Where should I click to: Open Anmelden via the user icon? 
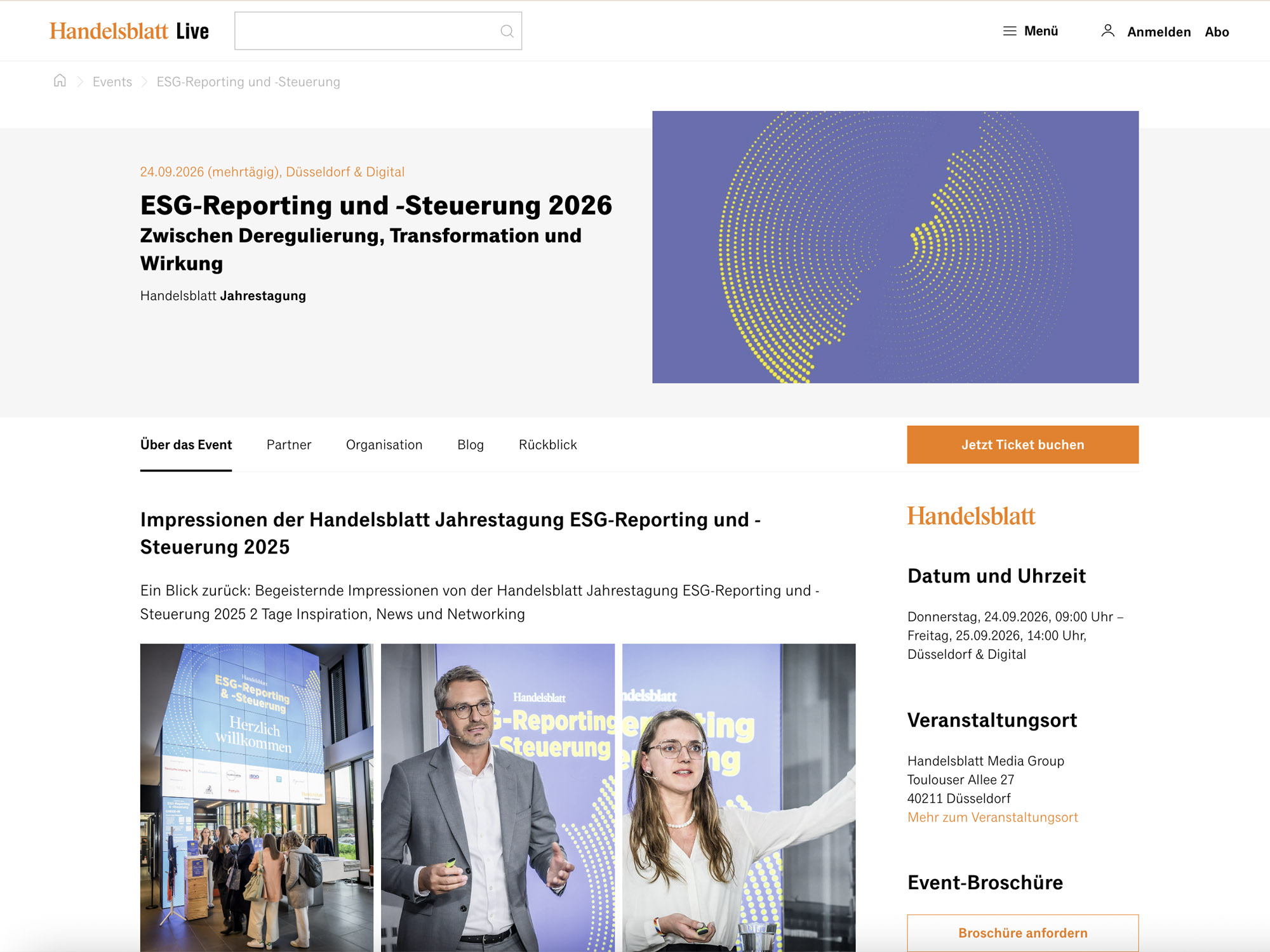[x=1109, y=30]
